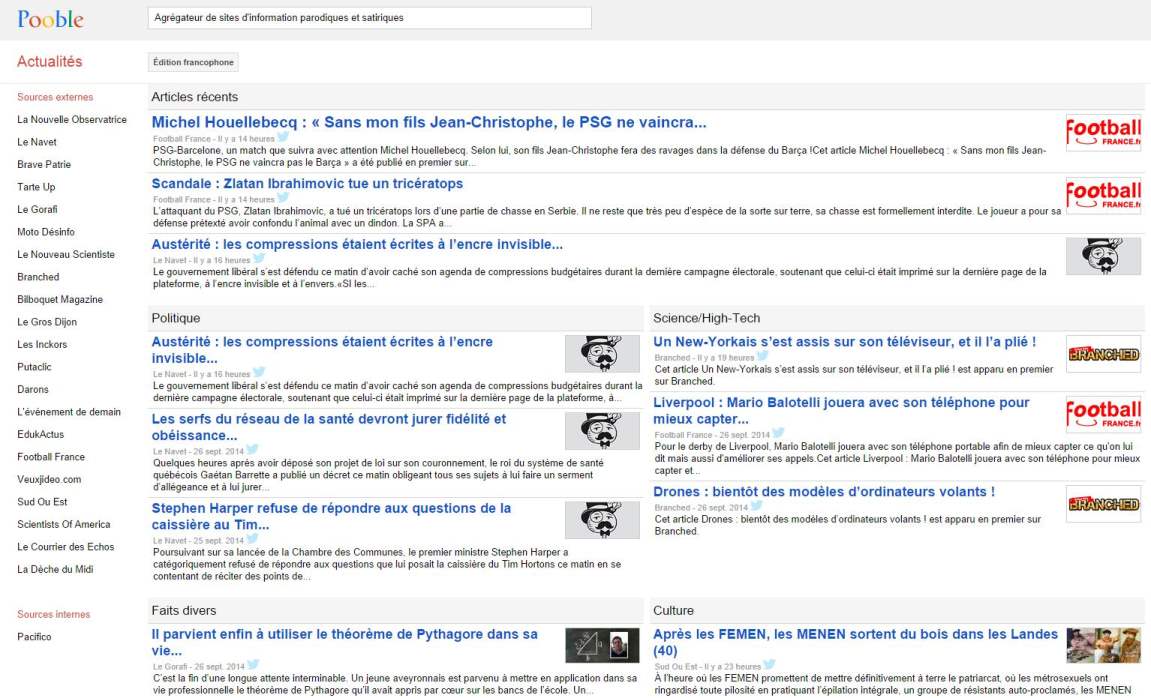
Task: Click Branched logo beside Drones article
Action: pos(1103,504)
